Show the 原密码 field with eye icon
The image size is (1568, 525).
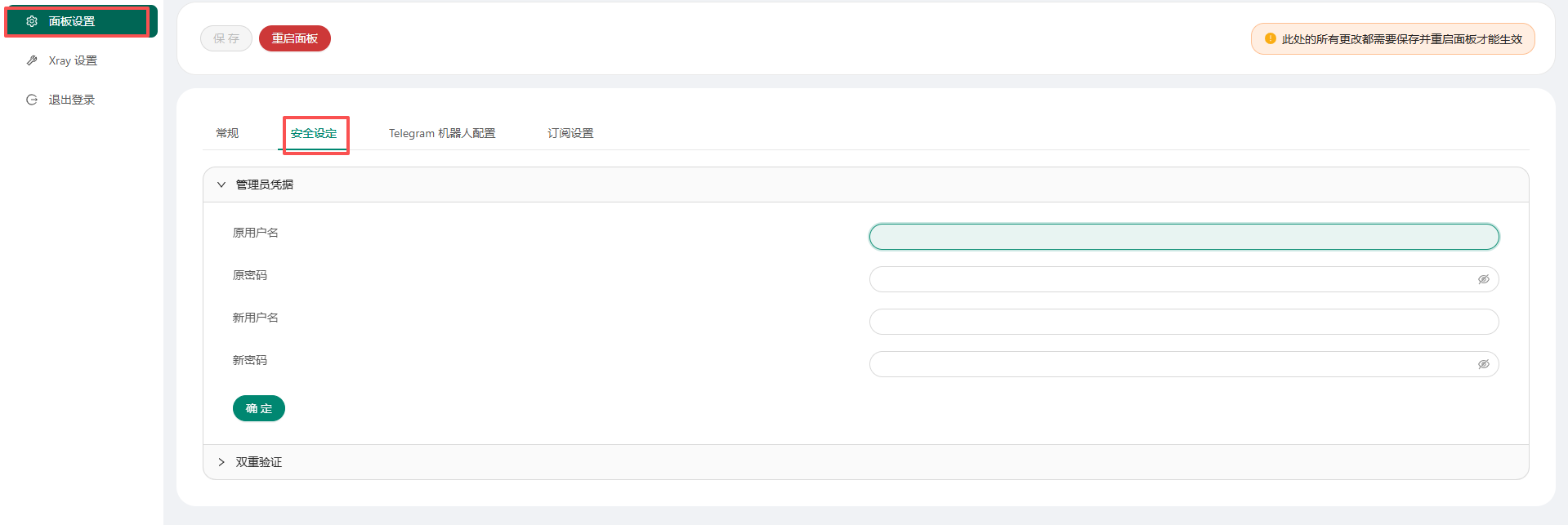[x=1483, y=279]
